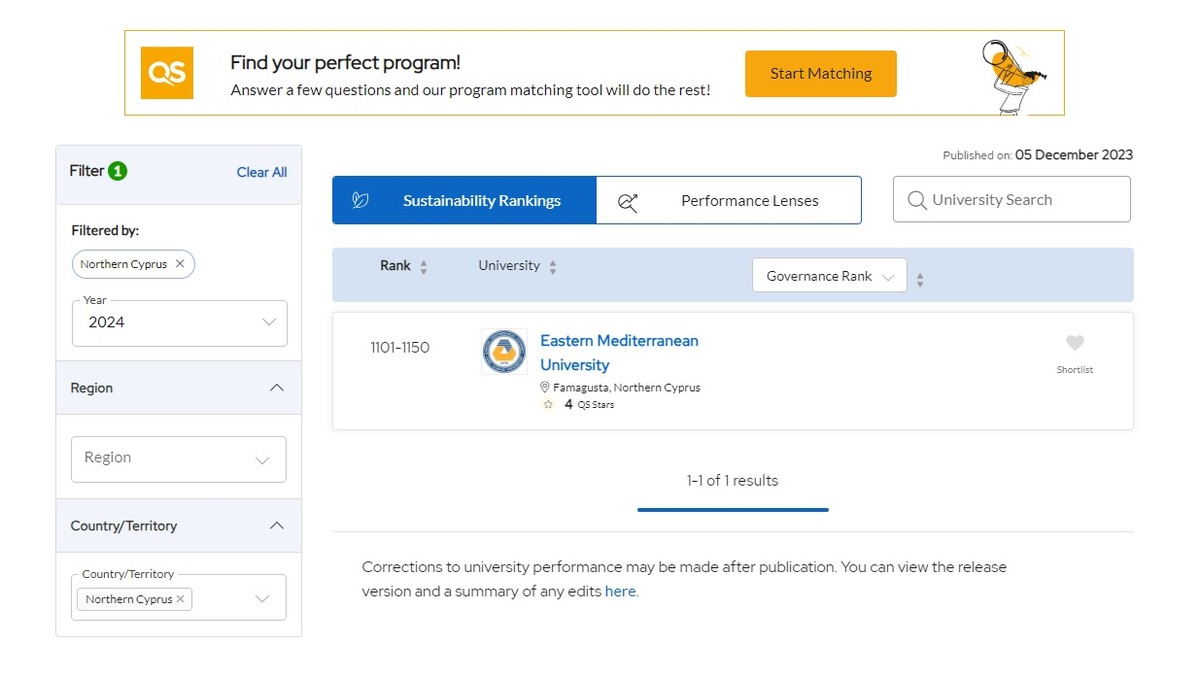
Task: Click the QS logo in banner
Action: point(167,73)
